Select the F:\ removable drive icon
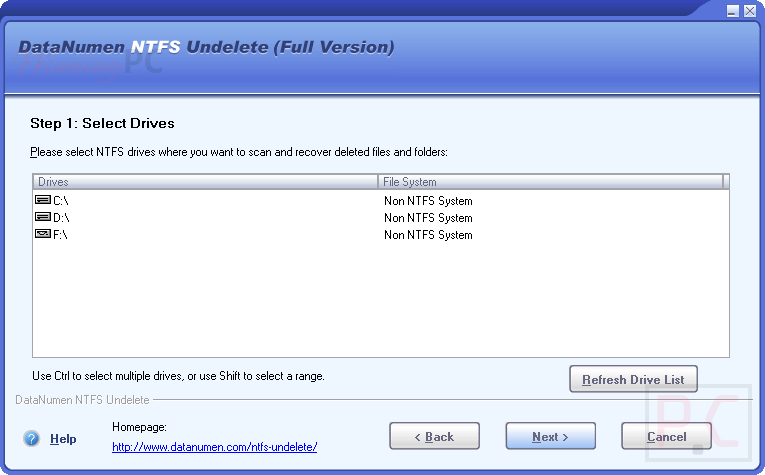This screenshot has width=765, height=475. (43, 234)
